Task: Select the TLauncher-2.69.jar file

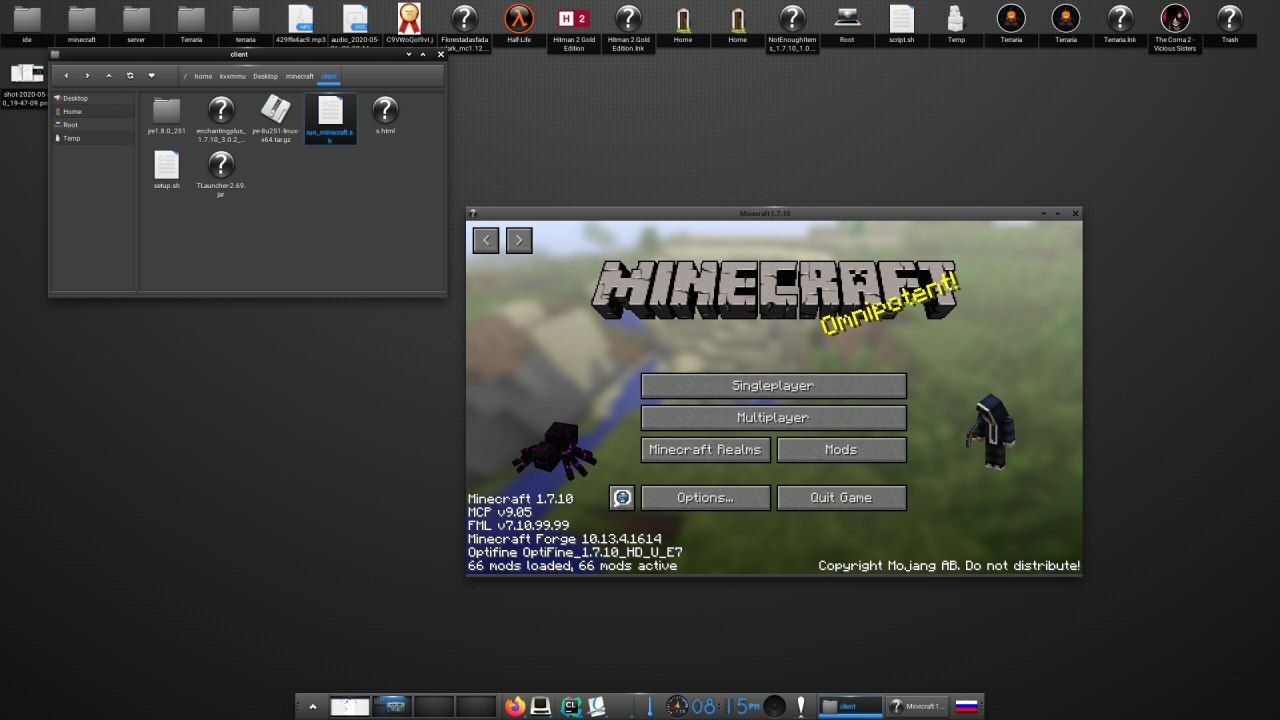Action: click(x=221, y=174)
